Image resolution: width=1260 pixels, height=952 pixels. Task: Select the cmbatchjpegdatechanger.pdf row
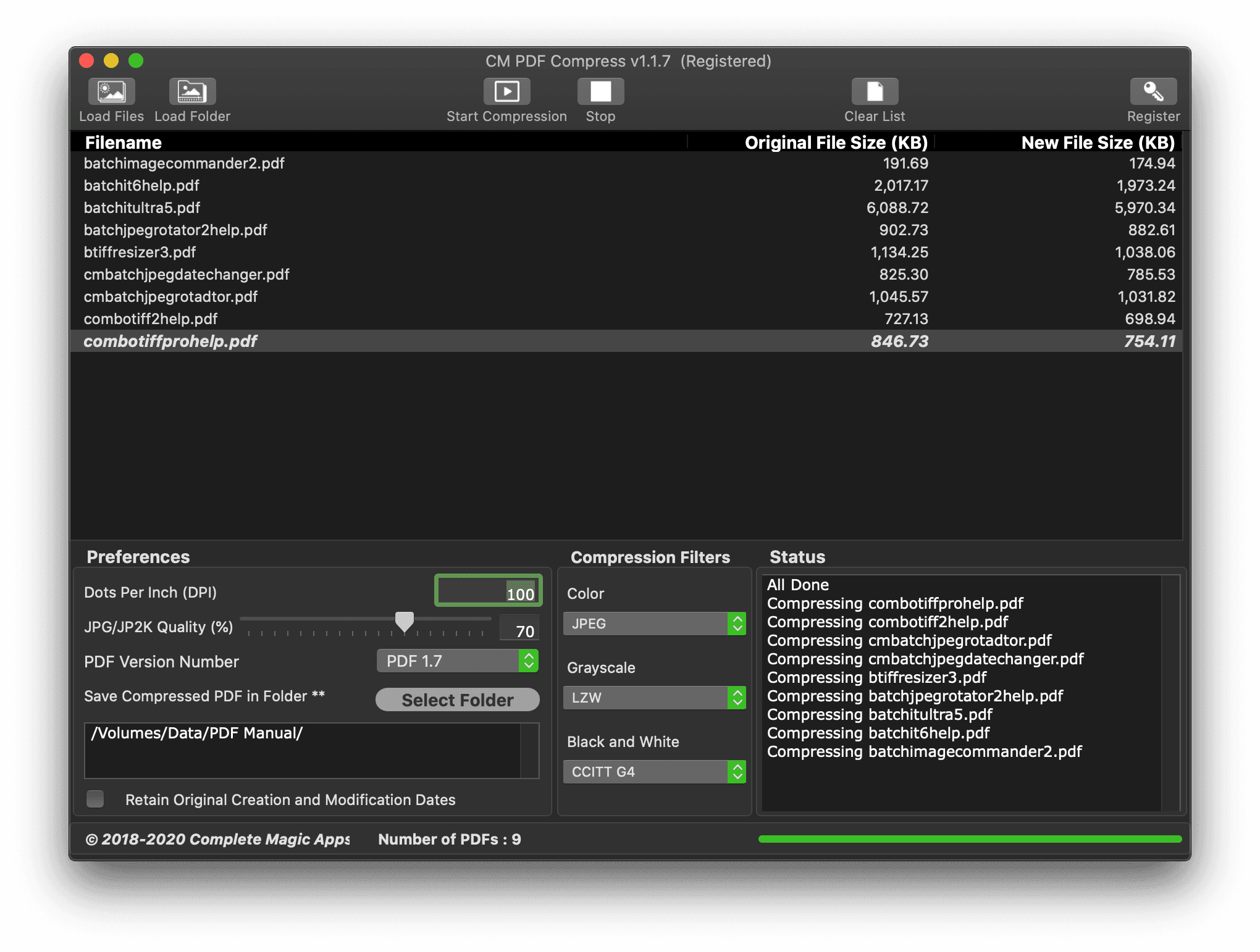(626, 274)
